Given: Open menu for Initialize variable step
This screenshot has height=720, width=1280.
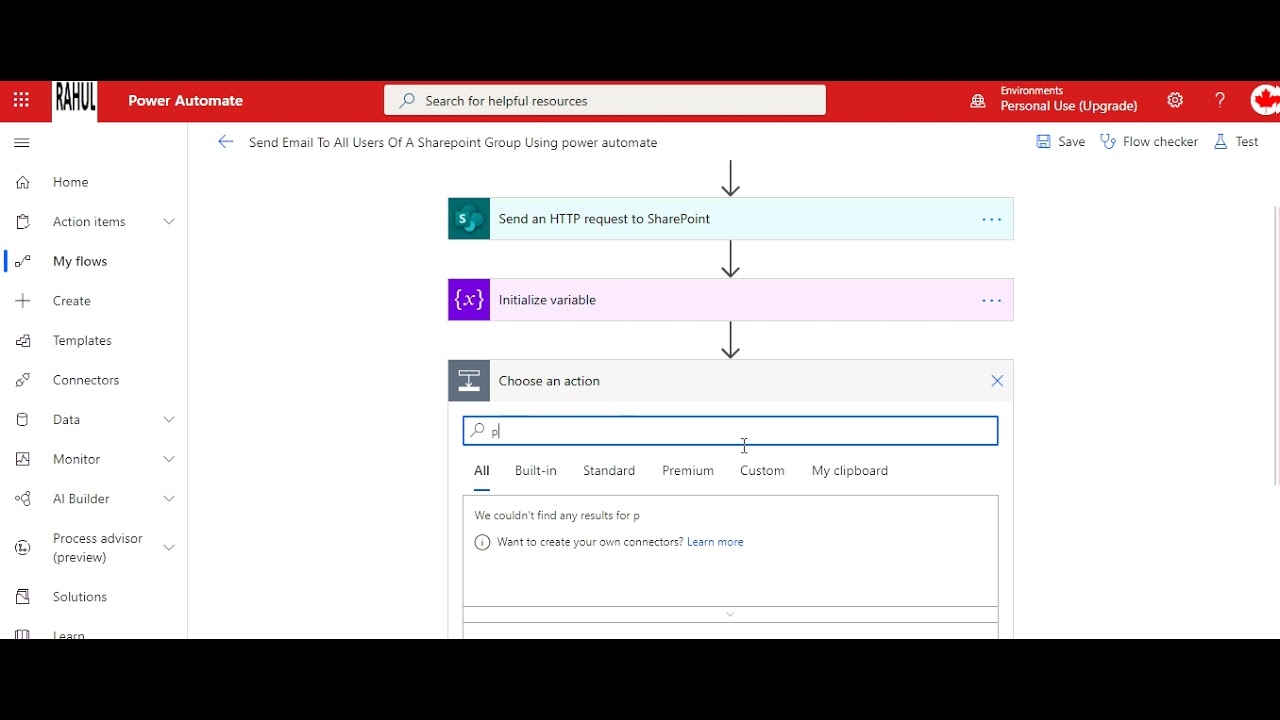Looking at the screenshot, I should (x=992, y=300).
